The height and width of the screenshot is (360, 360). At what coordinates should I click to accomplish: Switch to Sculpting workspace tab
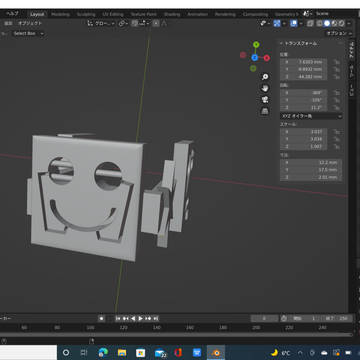86,14
